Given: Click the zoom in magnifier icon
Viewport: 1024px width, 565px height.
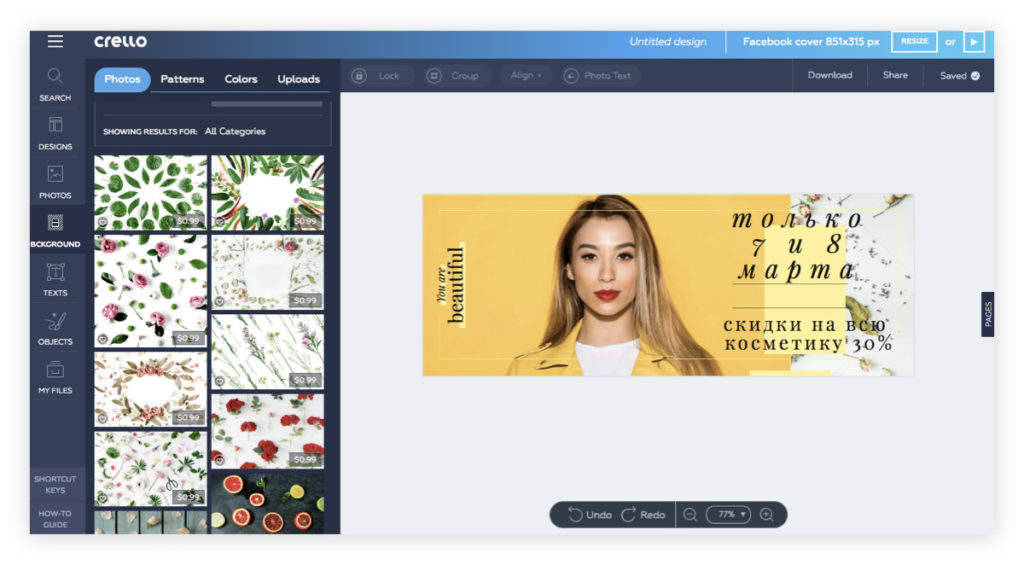Looking at the screenshot, I should pos(767,514).
